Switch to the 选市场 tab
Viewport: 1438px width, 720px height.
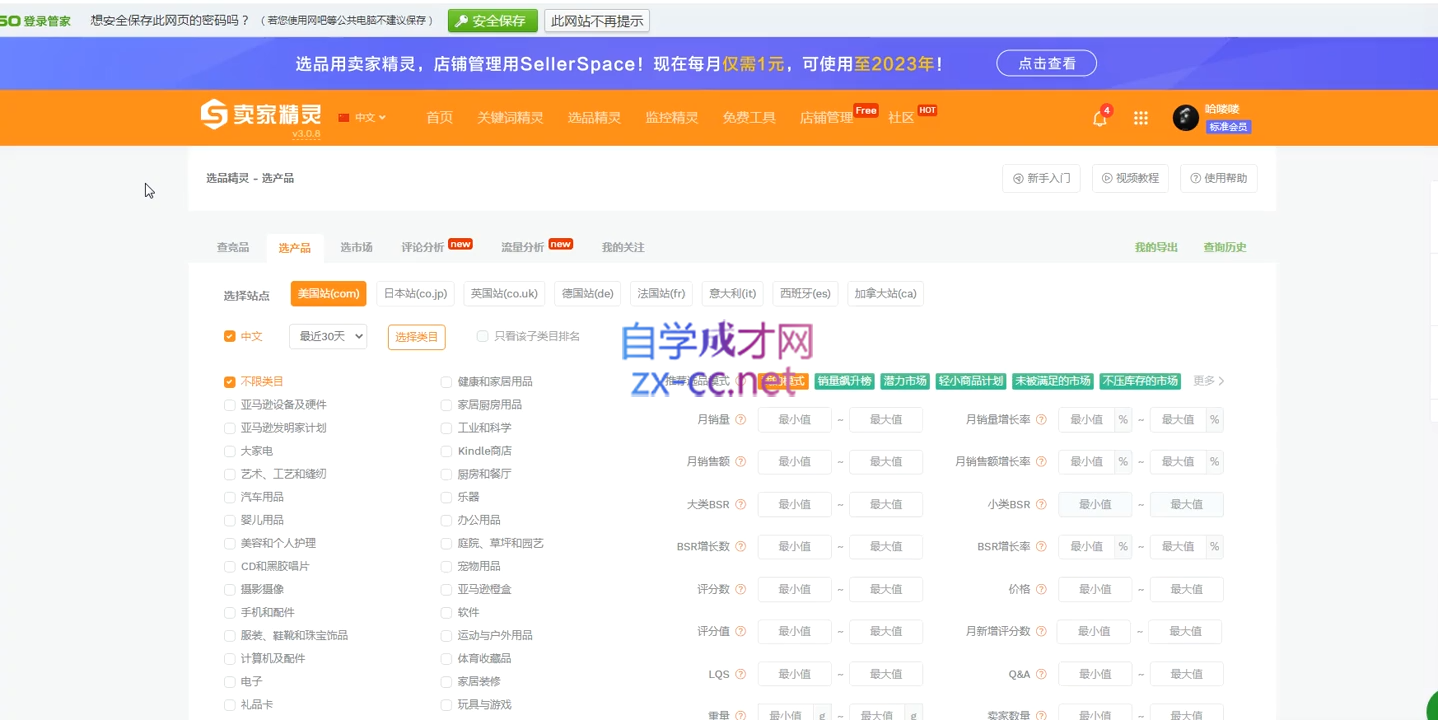tap(356, 248)
